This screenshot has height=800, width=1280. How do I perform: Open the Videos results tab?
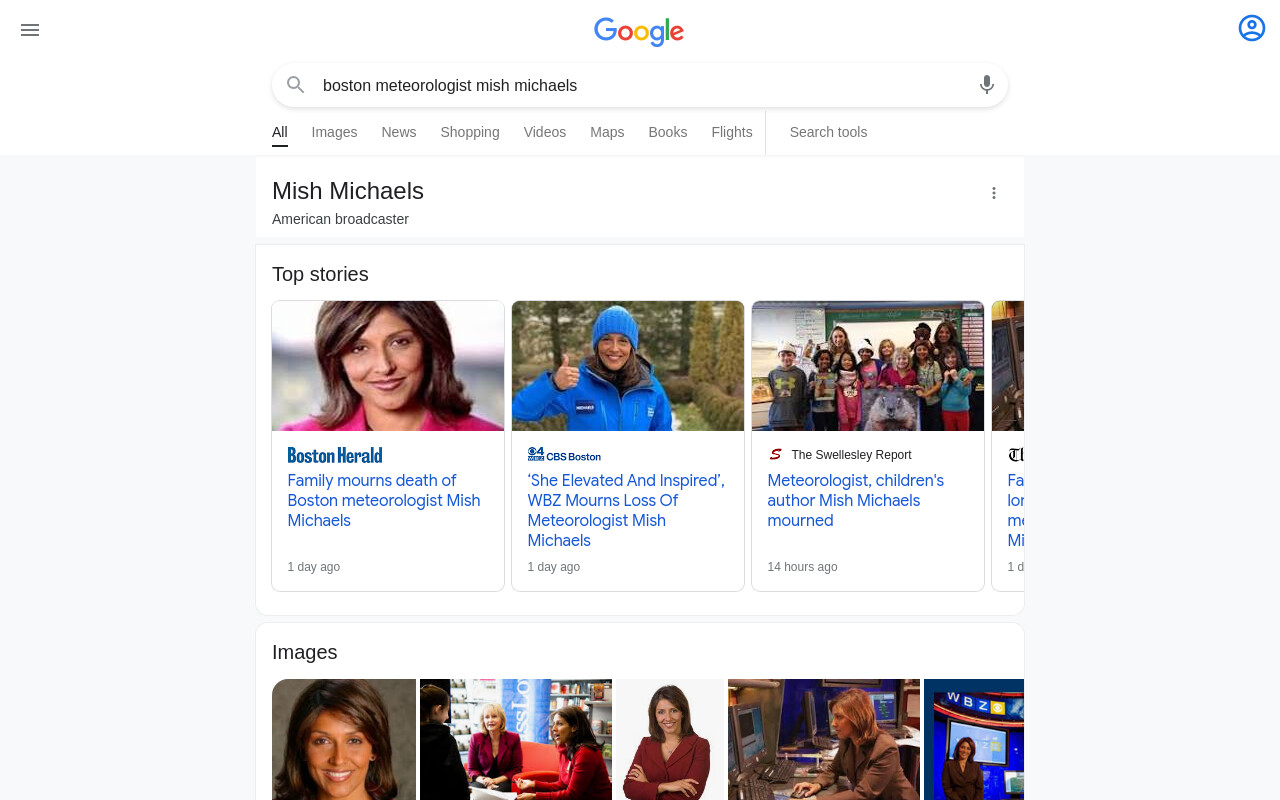point(545,132)
